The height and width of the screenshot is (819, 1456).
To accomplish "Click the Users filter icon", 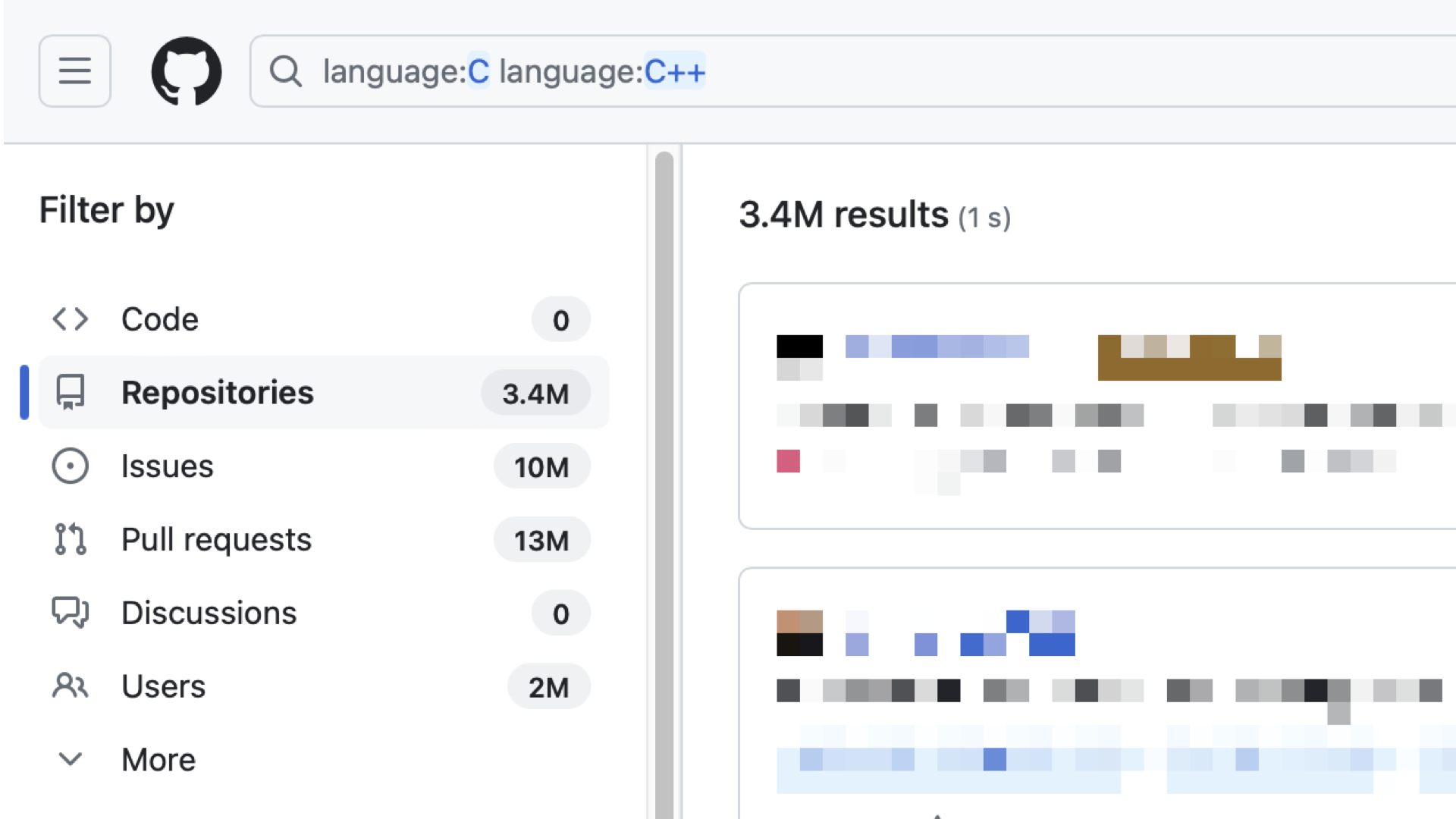I will 70,686.
